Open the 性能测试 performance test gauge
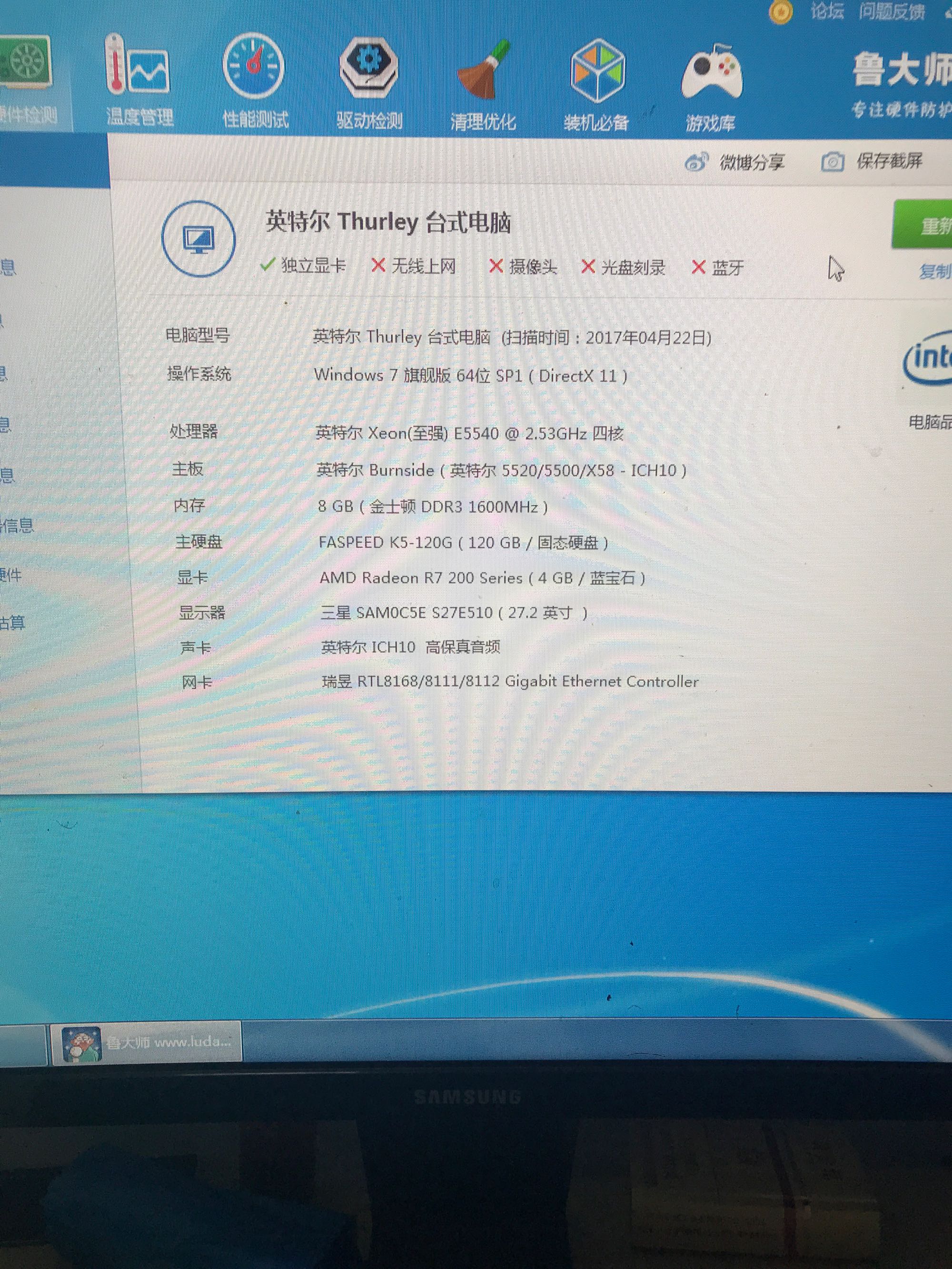This screenshot has height=1269, width=952. point(255,80)
